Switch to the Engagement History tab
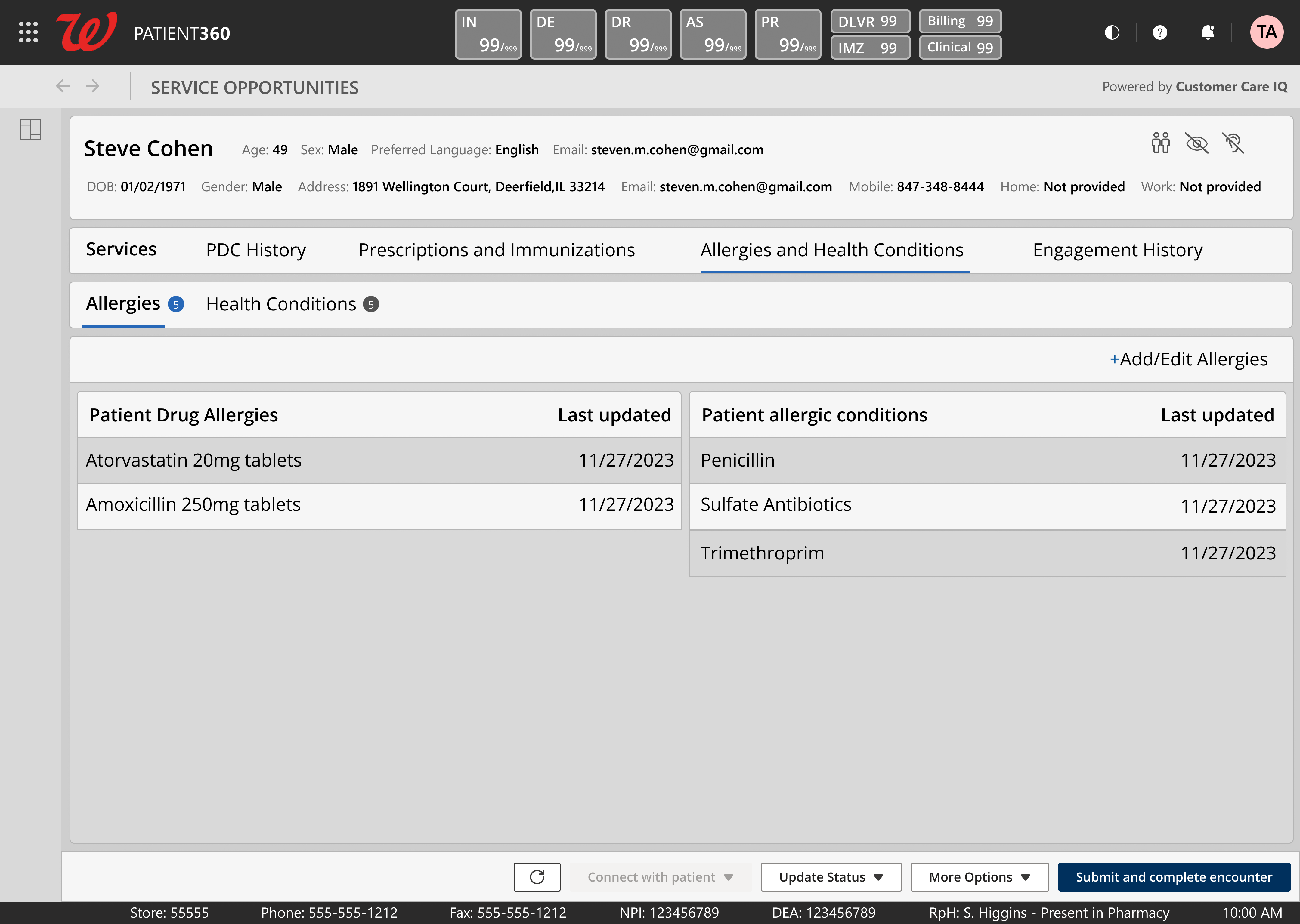The height and width of the screenshot is (924, 1300). pos(1117,250)
